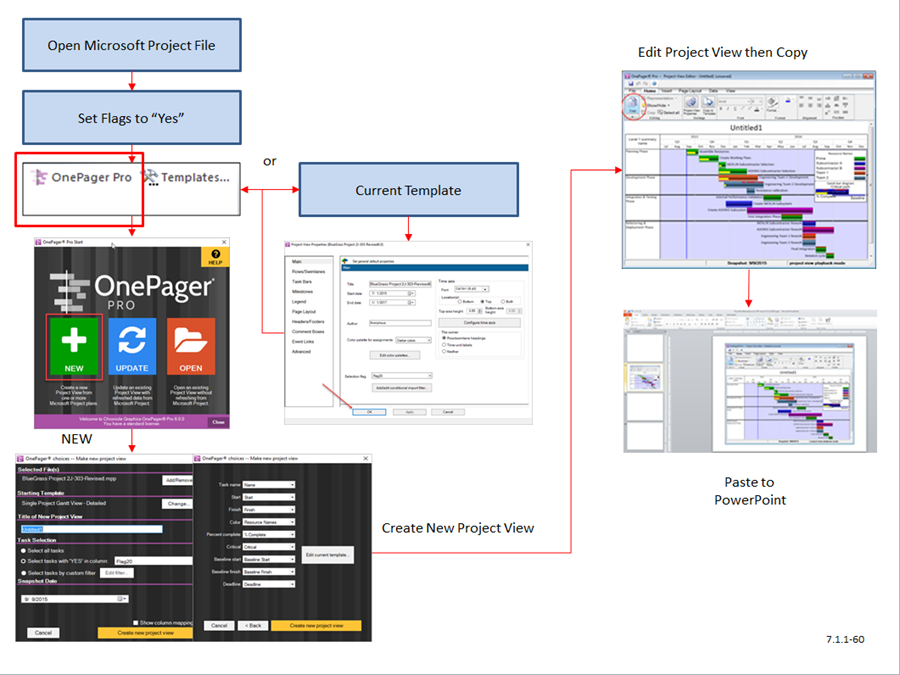
Task: Click the Copy to Template ribbon icon
Action: tap(708, 103)
